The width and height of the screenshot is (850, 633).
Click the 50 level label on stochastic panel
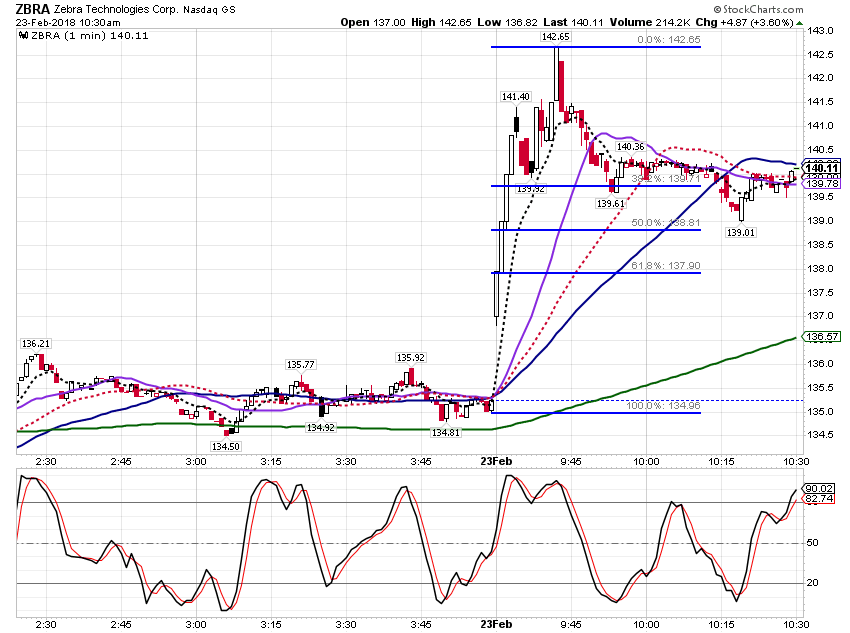812,542
